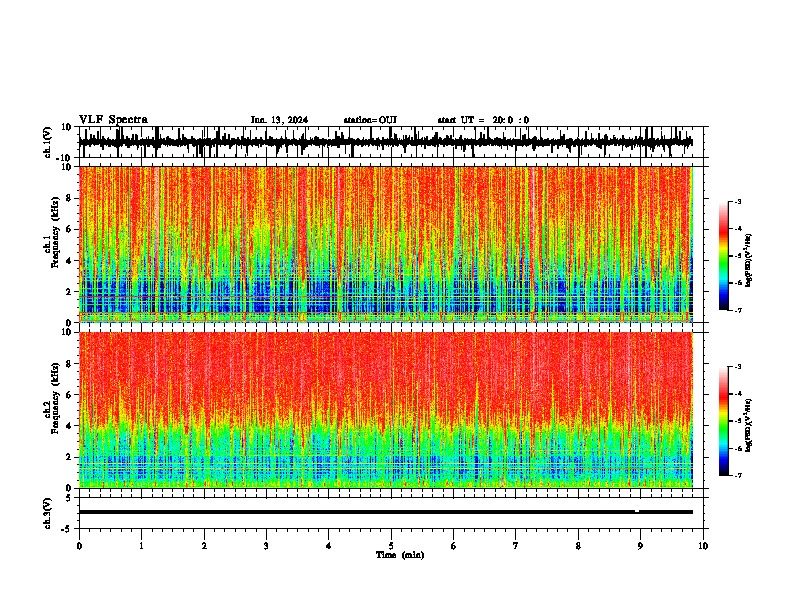Click the ch.2 colorbar log(PSD) unit label
The height and width of the screenshot is (612, 792).
[x=749, y=425]
